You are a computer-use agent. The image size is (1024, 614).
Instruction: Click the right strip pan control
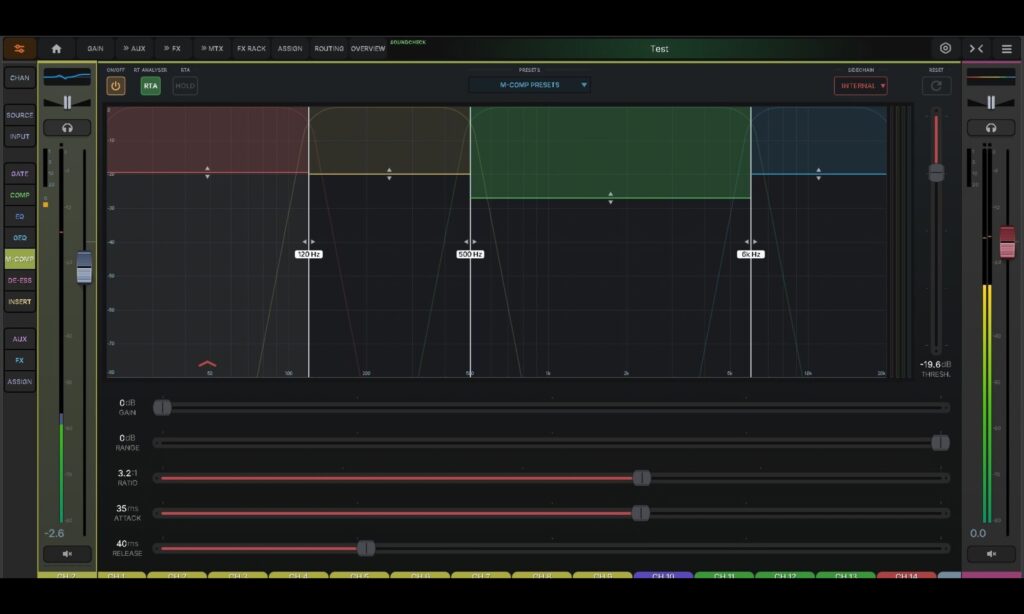[991, 103]
